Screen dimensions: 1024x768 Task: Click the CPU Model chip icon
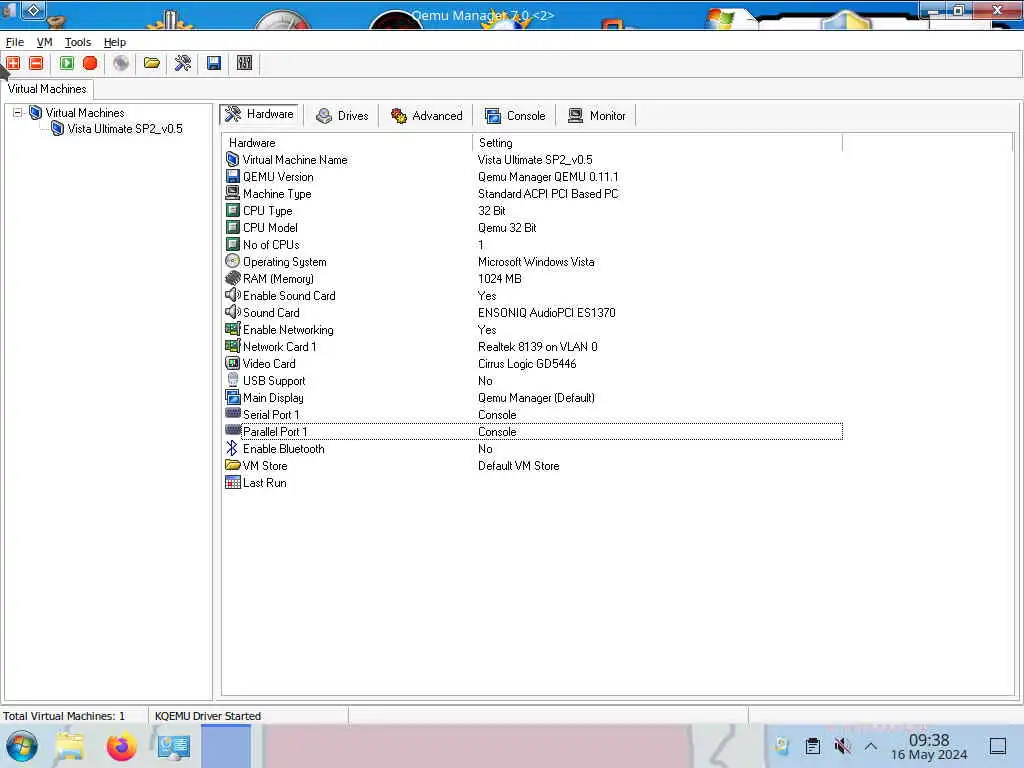coord(232,227)
